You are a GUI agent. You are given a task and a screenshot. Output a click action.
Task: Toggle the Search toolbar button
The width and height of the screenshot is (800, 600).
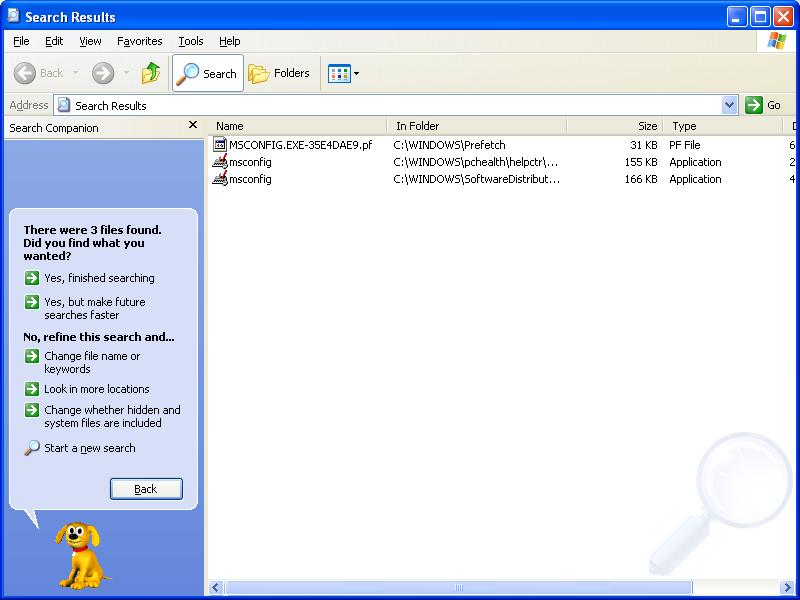tap(207, 73)
